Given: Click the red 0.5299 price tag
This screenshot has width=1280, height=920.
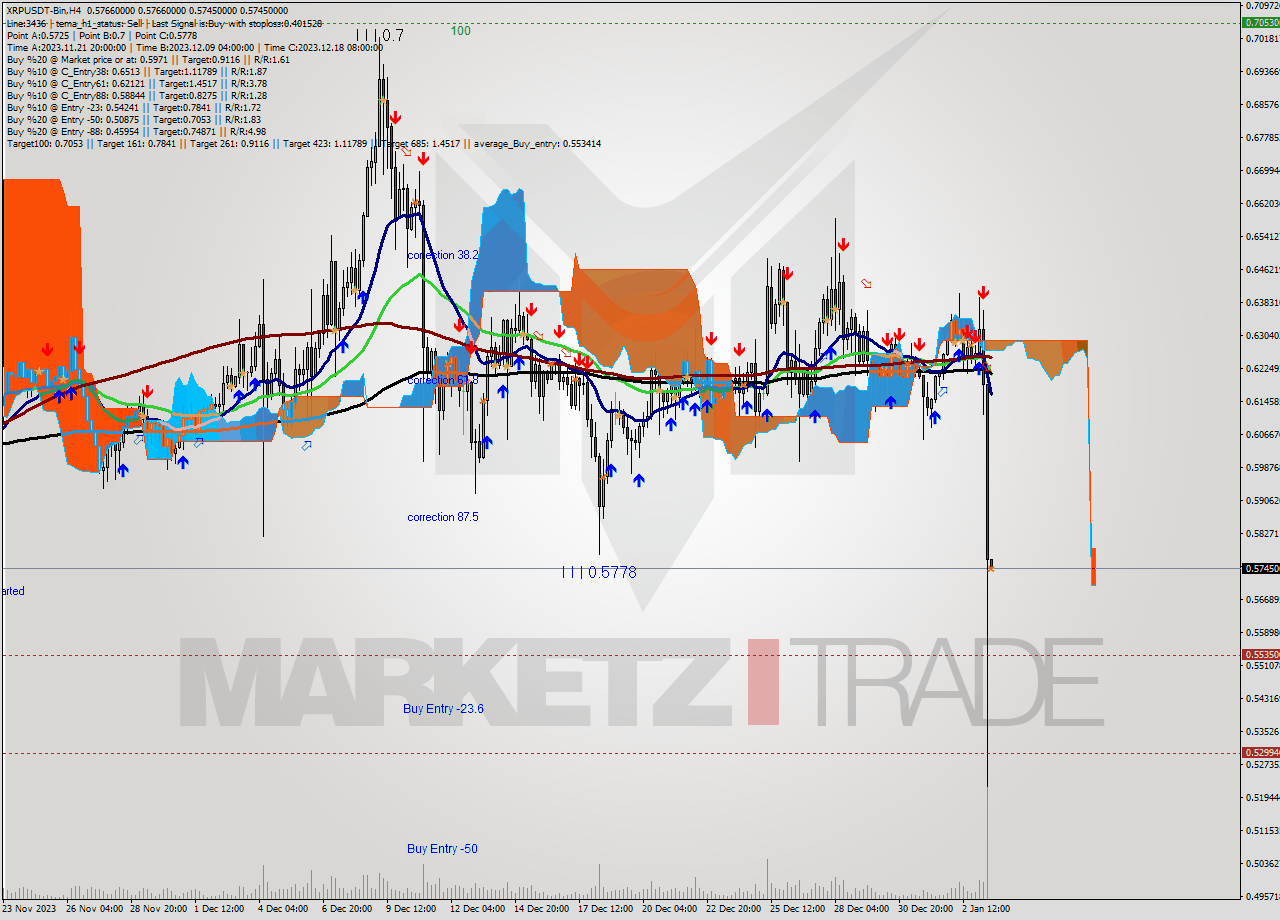Looking at the screenshot, I should 1261,752.
